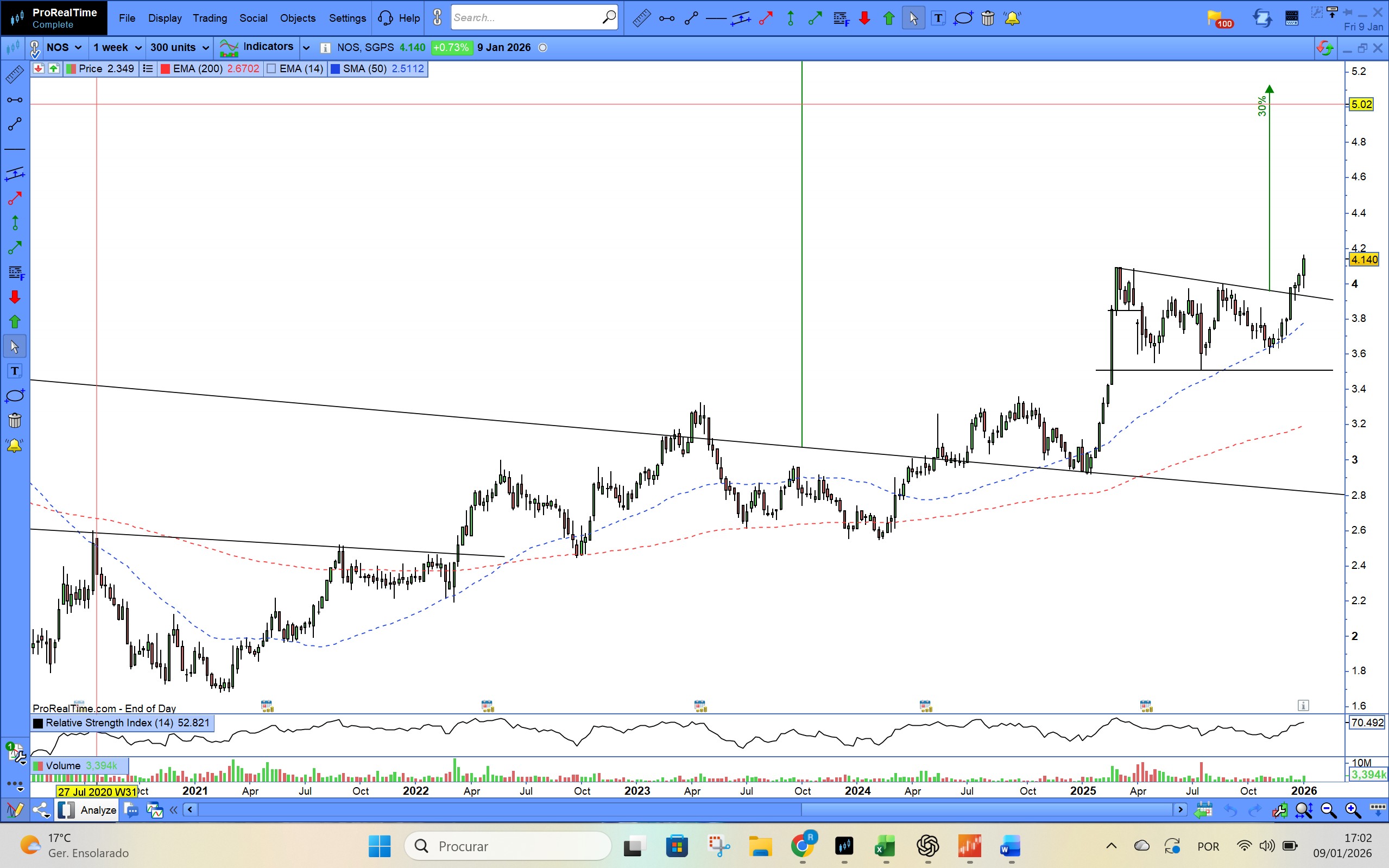Select the text tool T in the left sidebar
1389x868 pixels.
[14, 371]
